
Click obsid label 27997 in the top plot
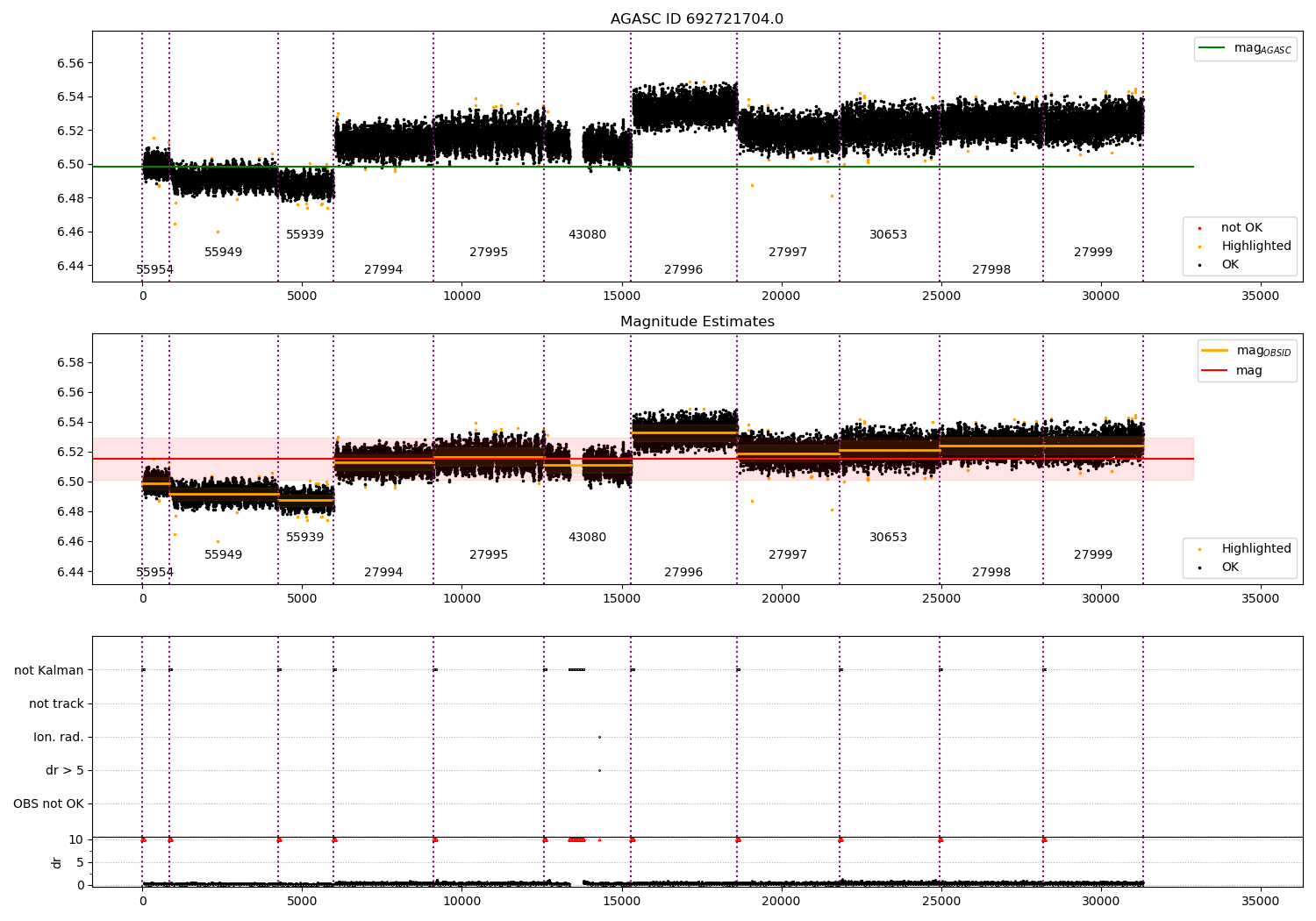click(x=788, y=253)
